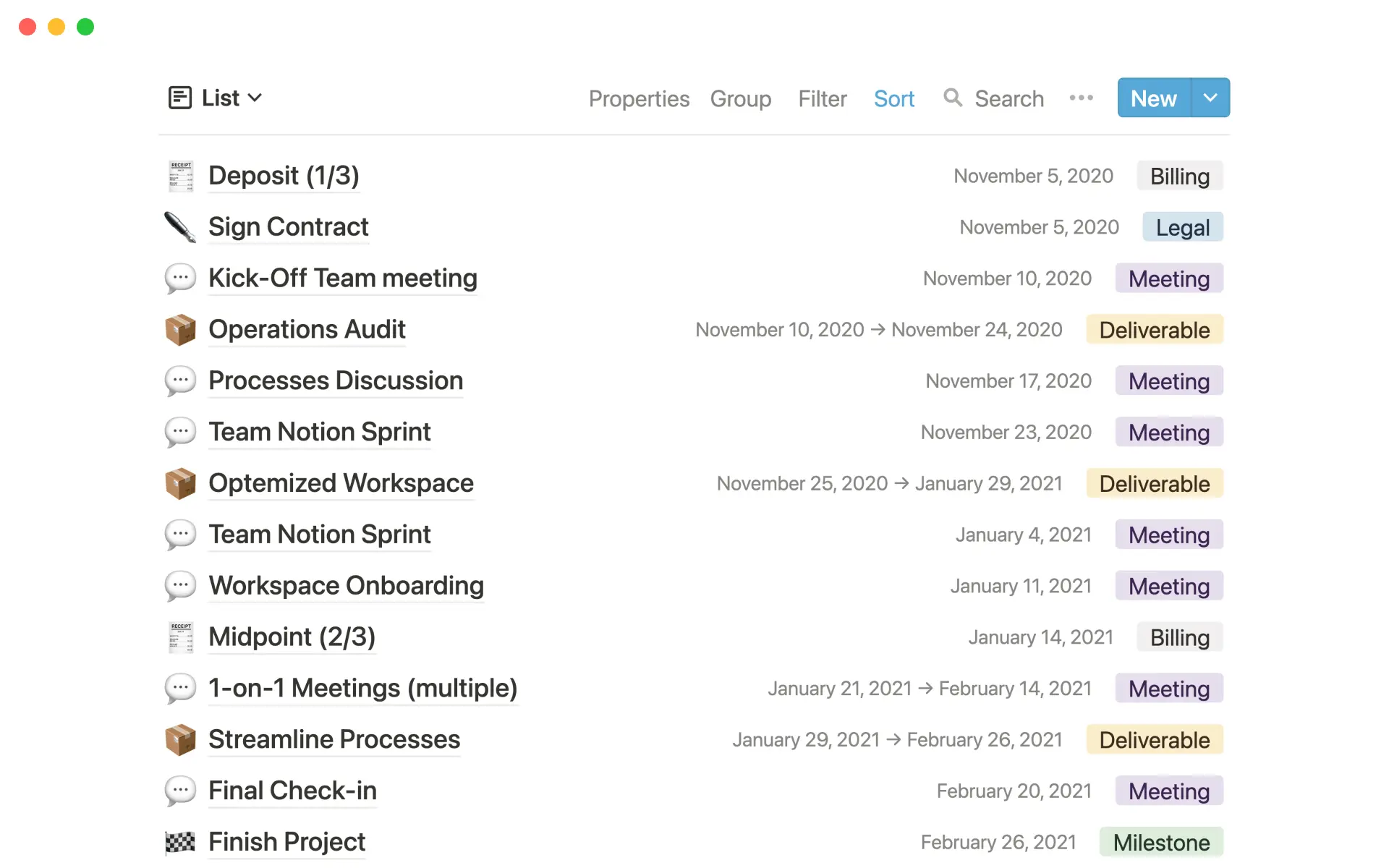The image size is (1389, 868).
Task: Click the speech bubble icon for Final Check-in
Action: 181,791
